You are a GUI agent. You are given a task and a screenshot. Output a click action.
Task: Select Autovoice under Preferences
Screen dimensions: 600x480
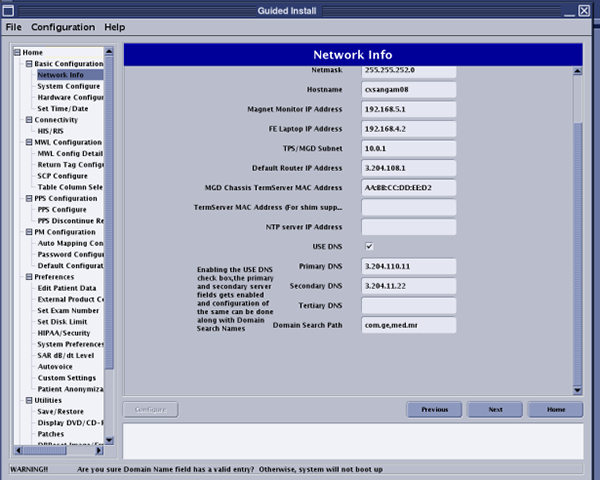(56, 366)
